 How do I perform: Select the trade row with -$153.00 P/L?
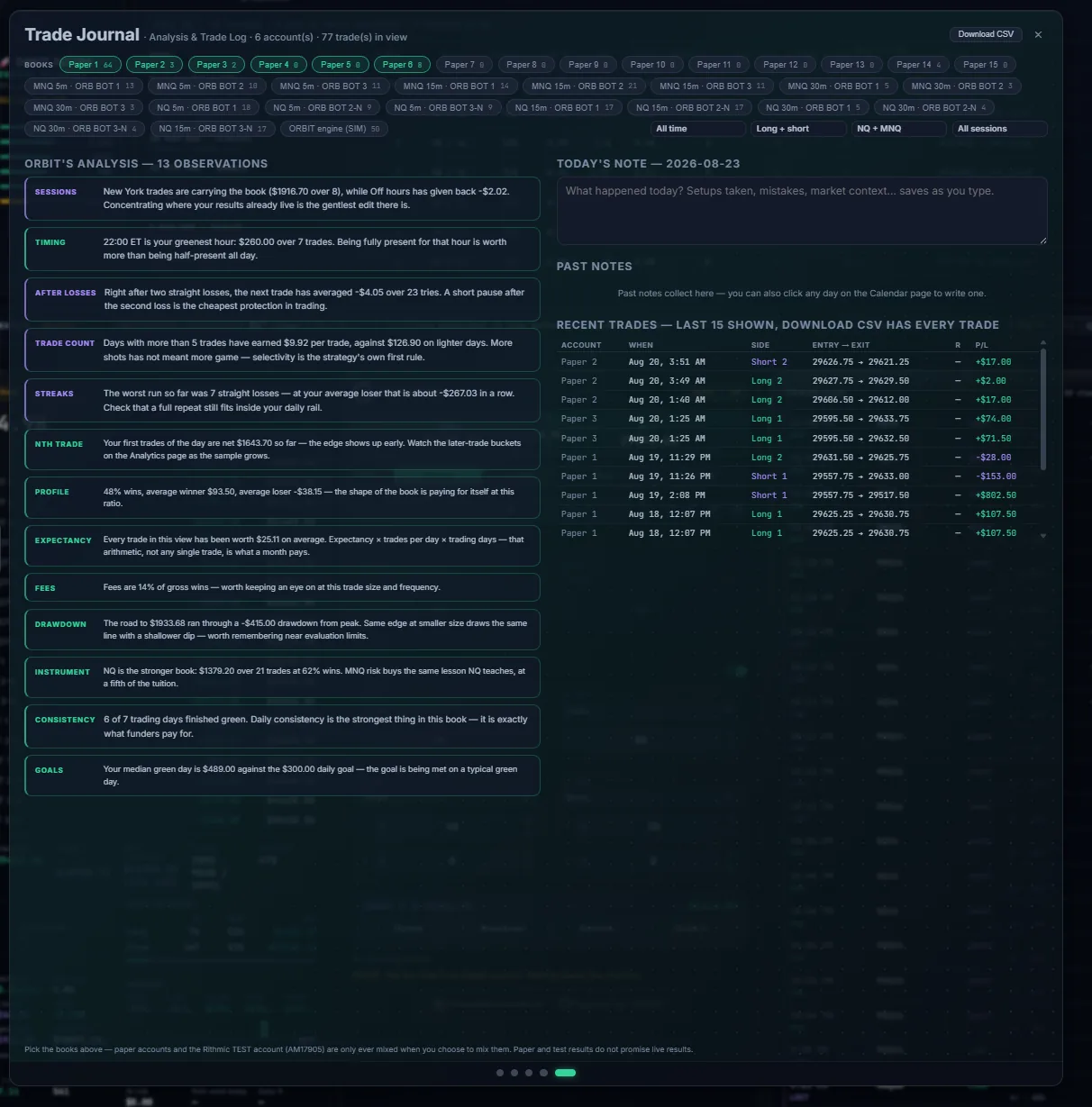[x=797, y=476]
